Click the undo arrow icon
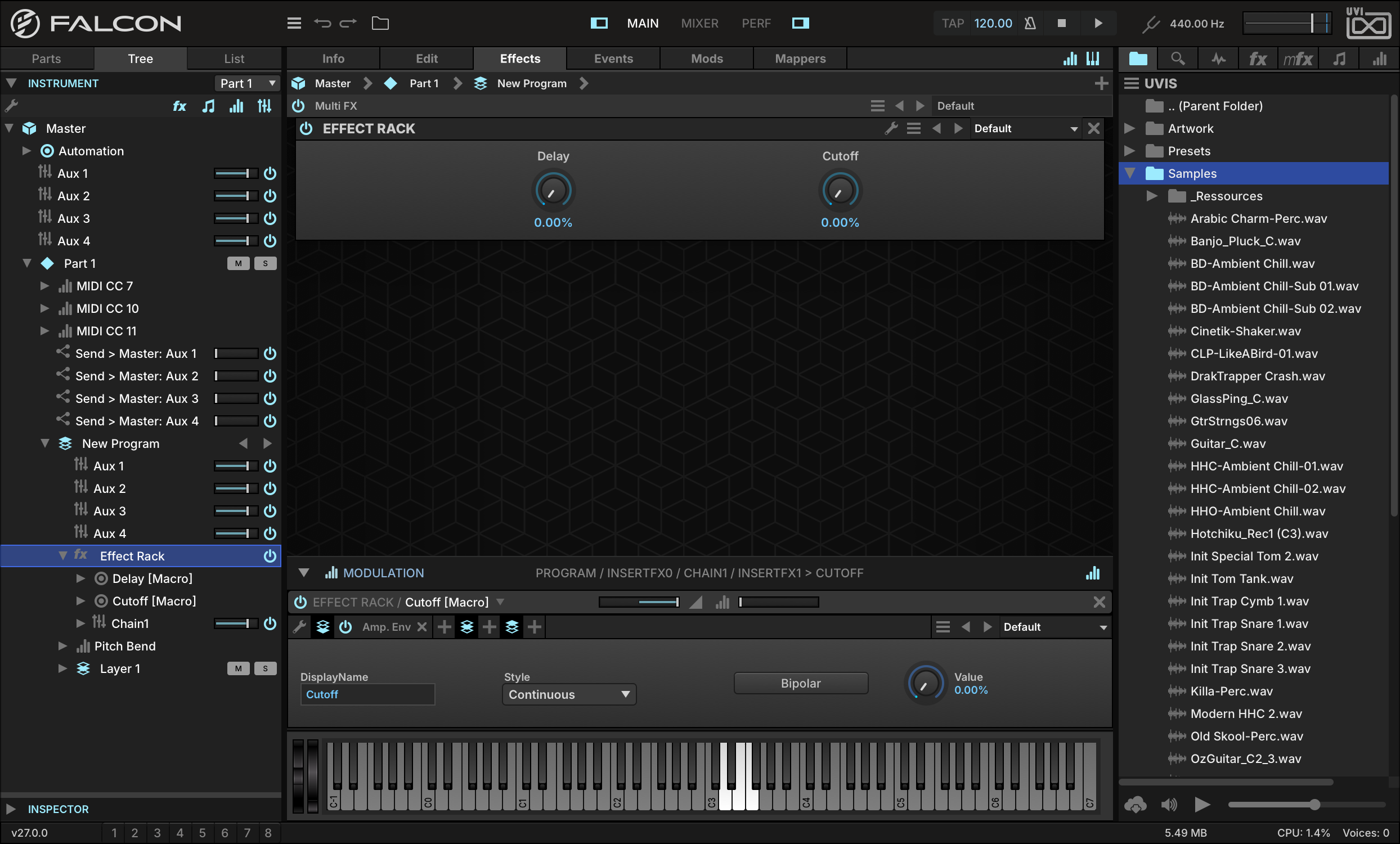Image resolution: width=1400 pixels, height=844 pixels. pyautogui.click(x=322, y=23)
